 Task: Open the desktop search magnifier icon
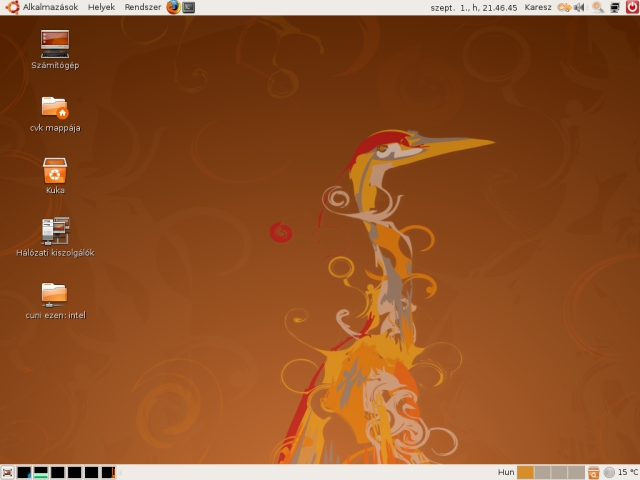click(x=598, y=7)
